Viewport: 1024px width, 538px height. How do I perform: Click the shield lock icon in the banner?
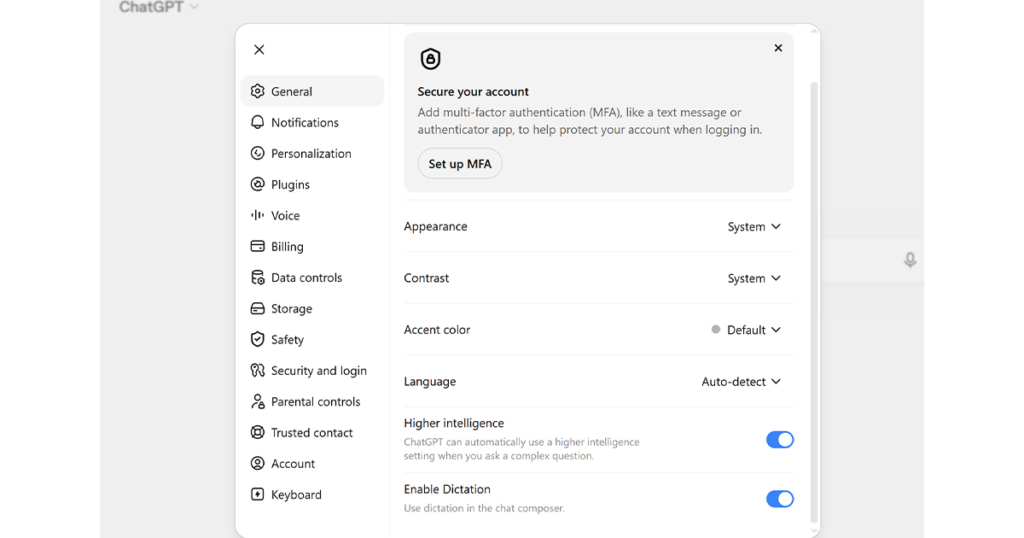click(x=430, y=59)
